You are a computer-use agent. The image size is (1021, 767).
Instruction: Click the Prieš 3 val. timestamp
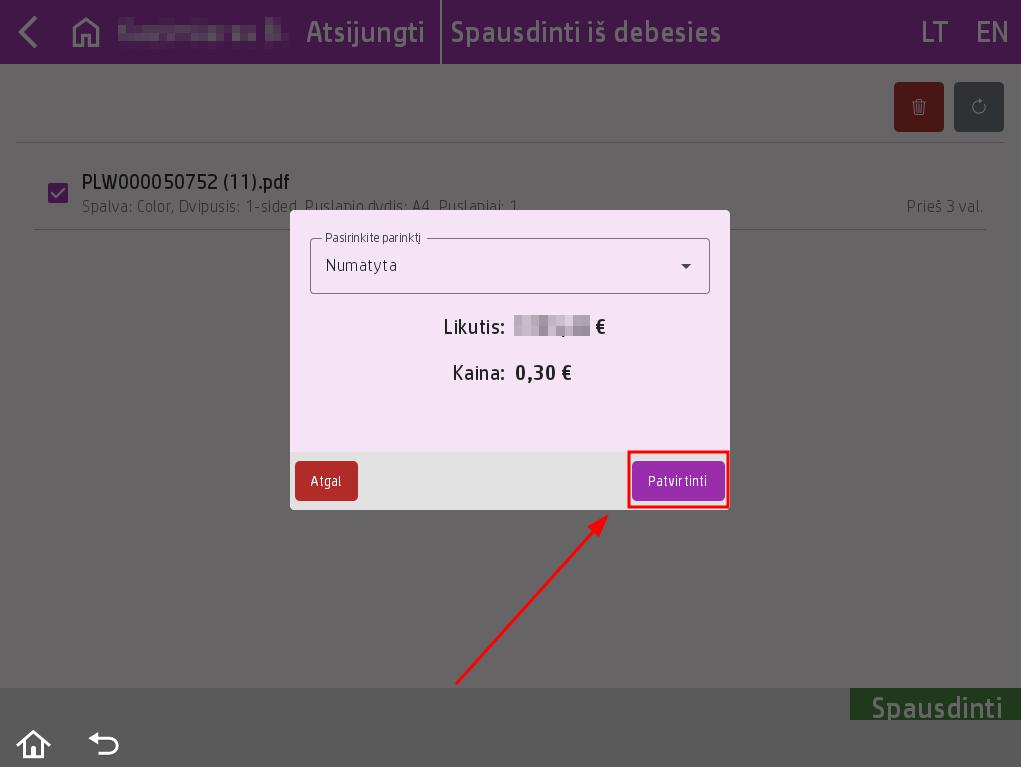pos(944,207)
